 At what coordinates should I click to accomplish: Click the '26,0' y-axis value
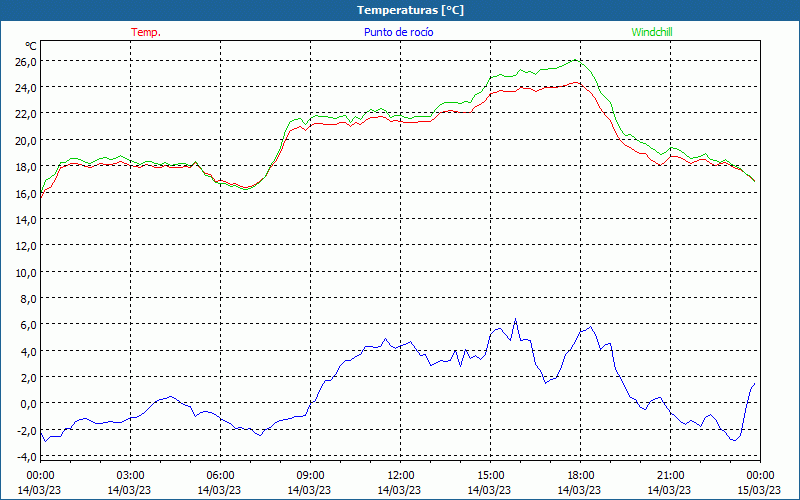click(27, 61)
